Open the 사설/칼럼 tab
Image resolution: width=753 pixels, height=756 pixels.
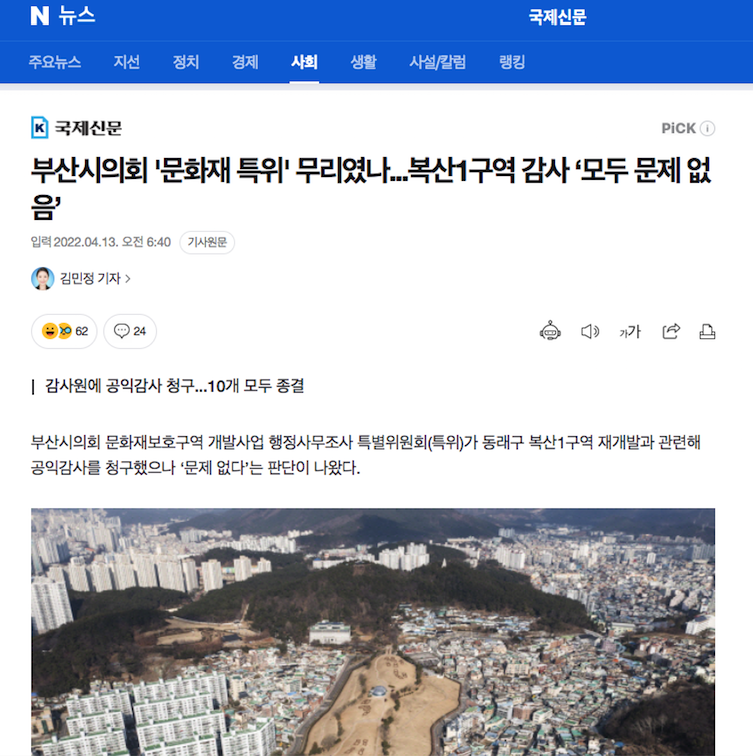(437, 62)
